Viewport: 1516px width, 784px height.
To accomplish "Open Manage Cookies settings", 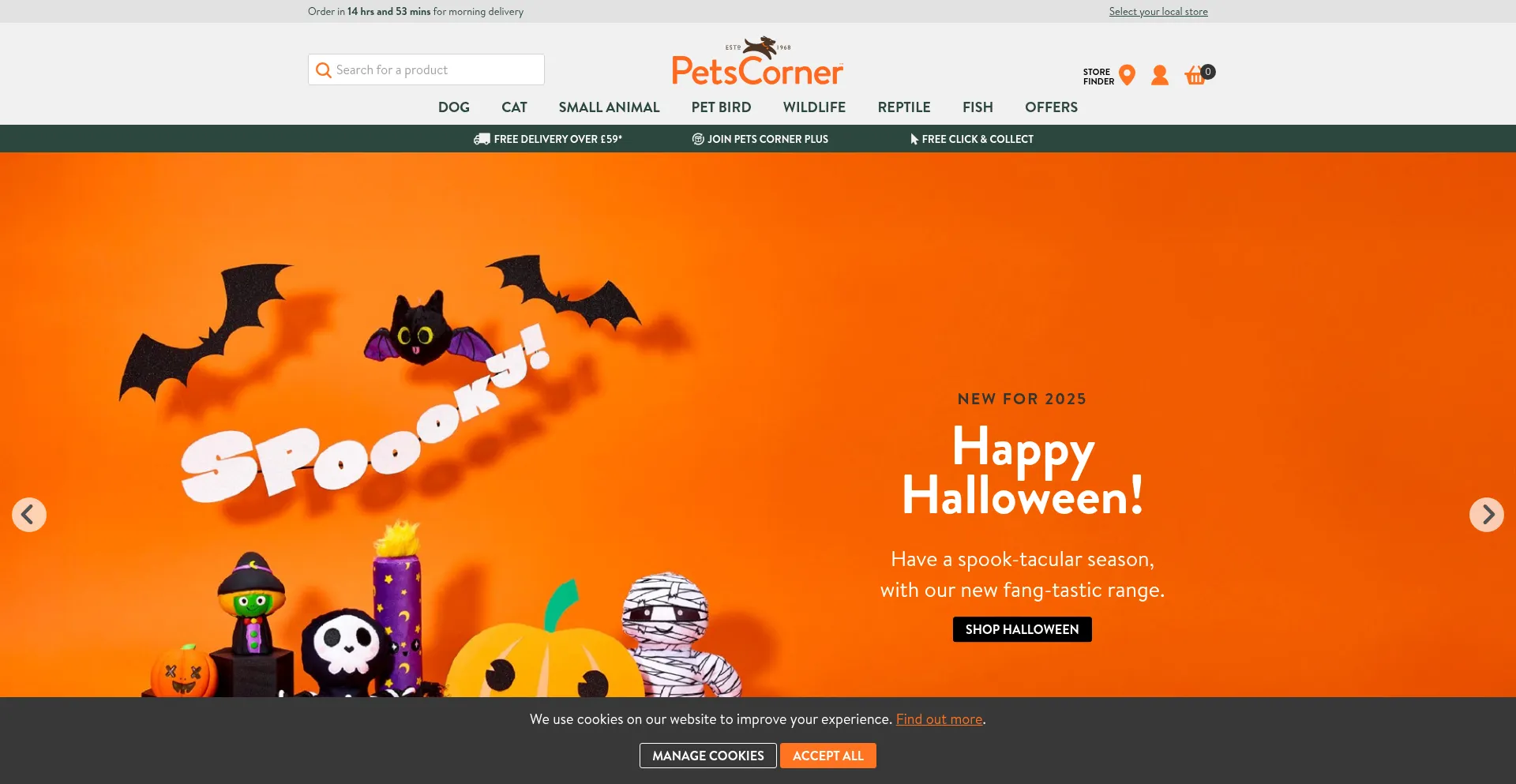I will tap(708, 756).
